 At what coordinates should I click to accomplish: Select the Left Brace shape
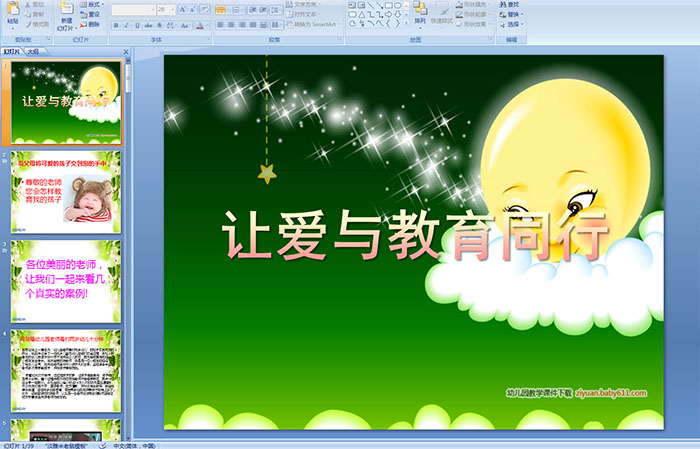tap(388, 24)
